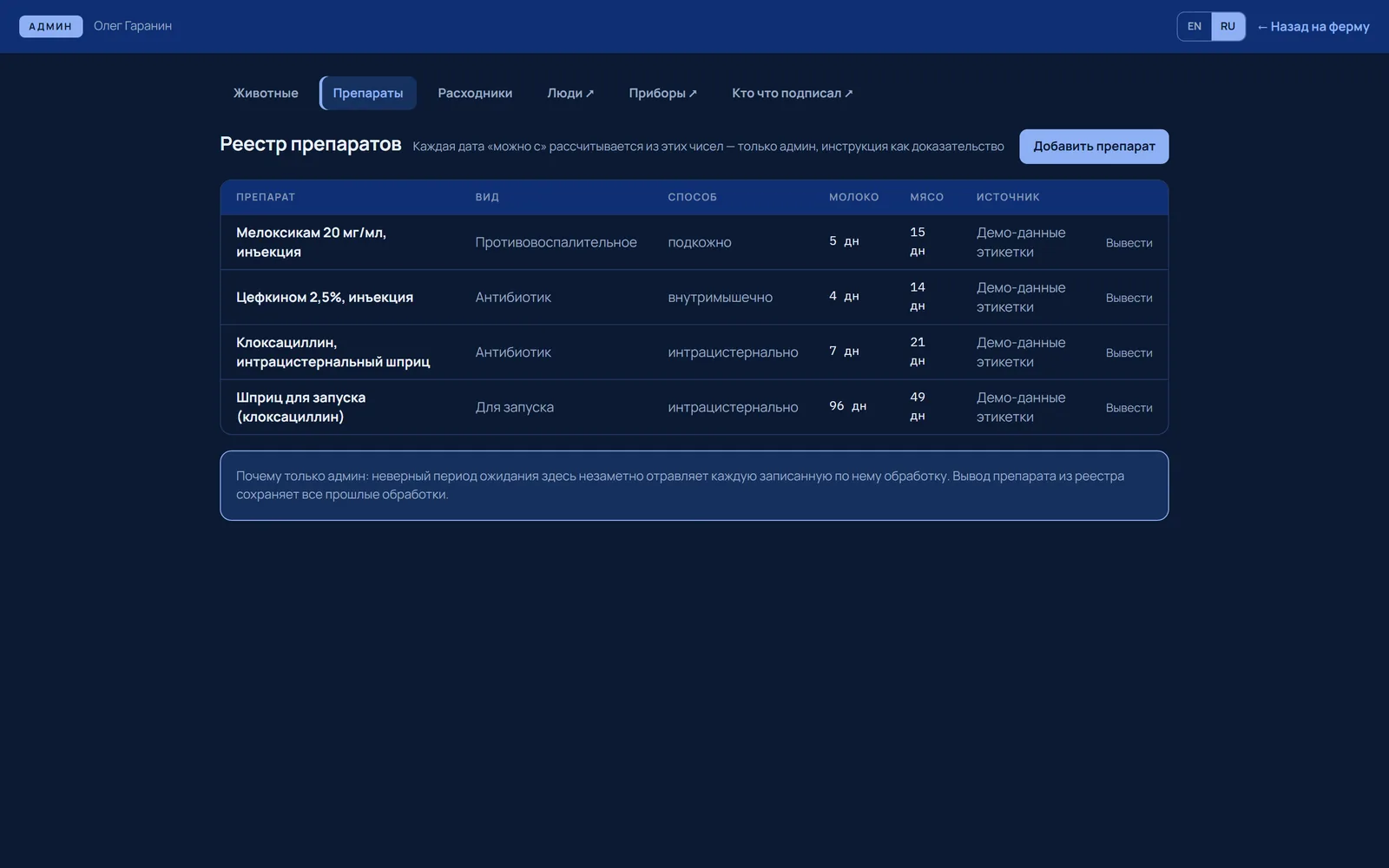Click the ВИД column header
1389x868 pixels.
tap(487, 197)
